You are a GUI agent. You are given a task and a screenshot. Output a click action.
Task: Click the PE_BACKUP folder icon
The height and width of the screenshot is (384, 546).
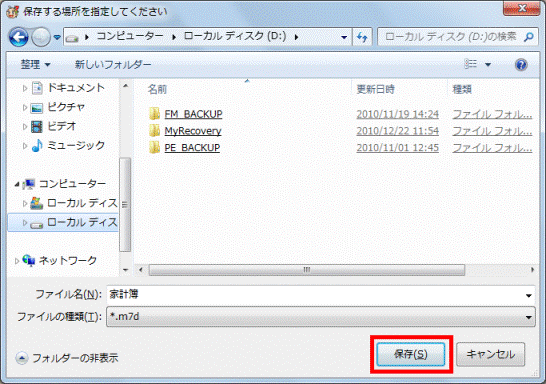(x=154, y=147)
